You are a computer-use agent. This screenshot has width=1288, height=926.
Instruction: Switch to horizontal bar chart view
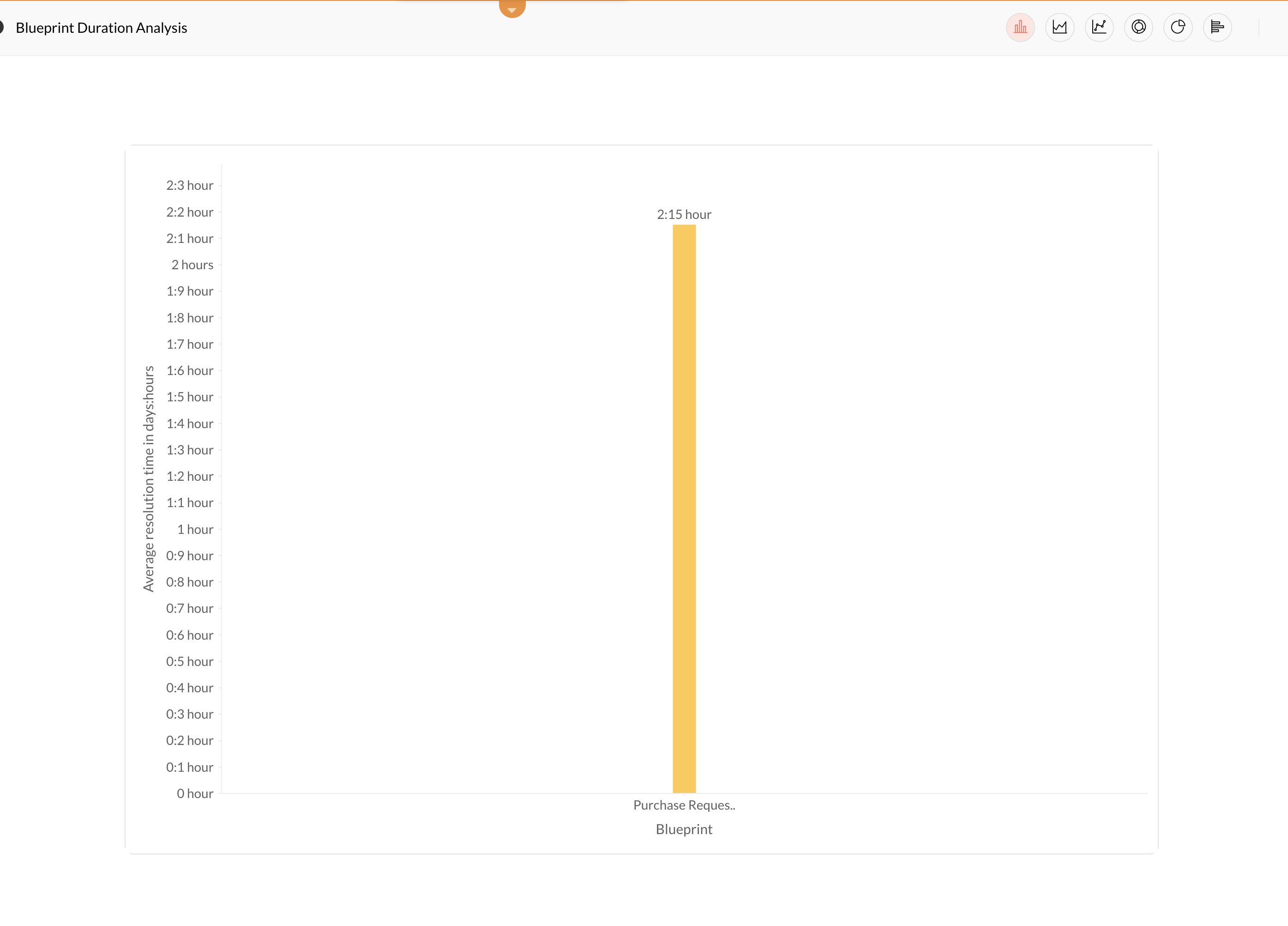pos(1217,27)
